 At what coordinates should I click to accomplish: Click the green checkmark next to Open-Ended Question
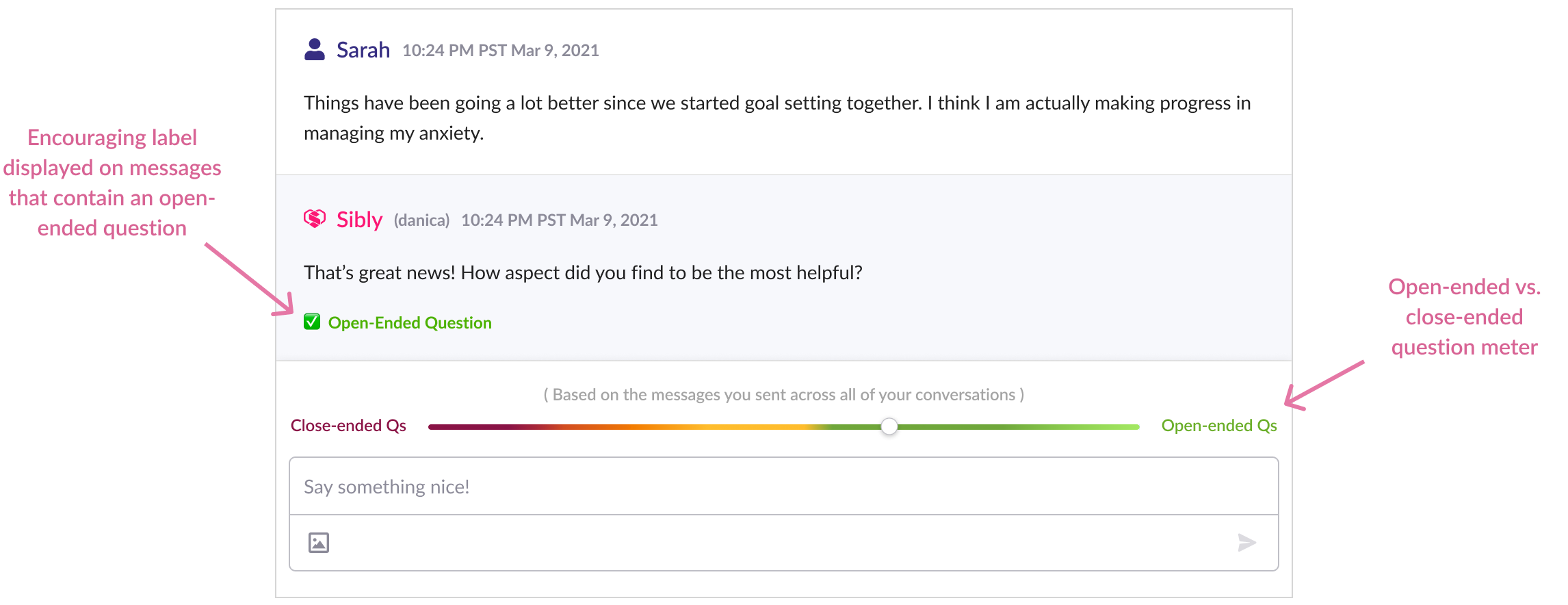coord(312,322)
